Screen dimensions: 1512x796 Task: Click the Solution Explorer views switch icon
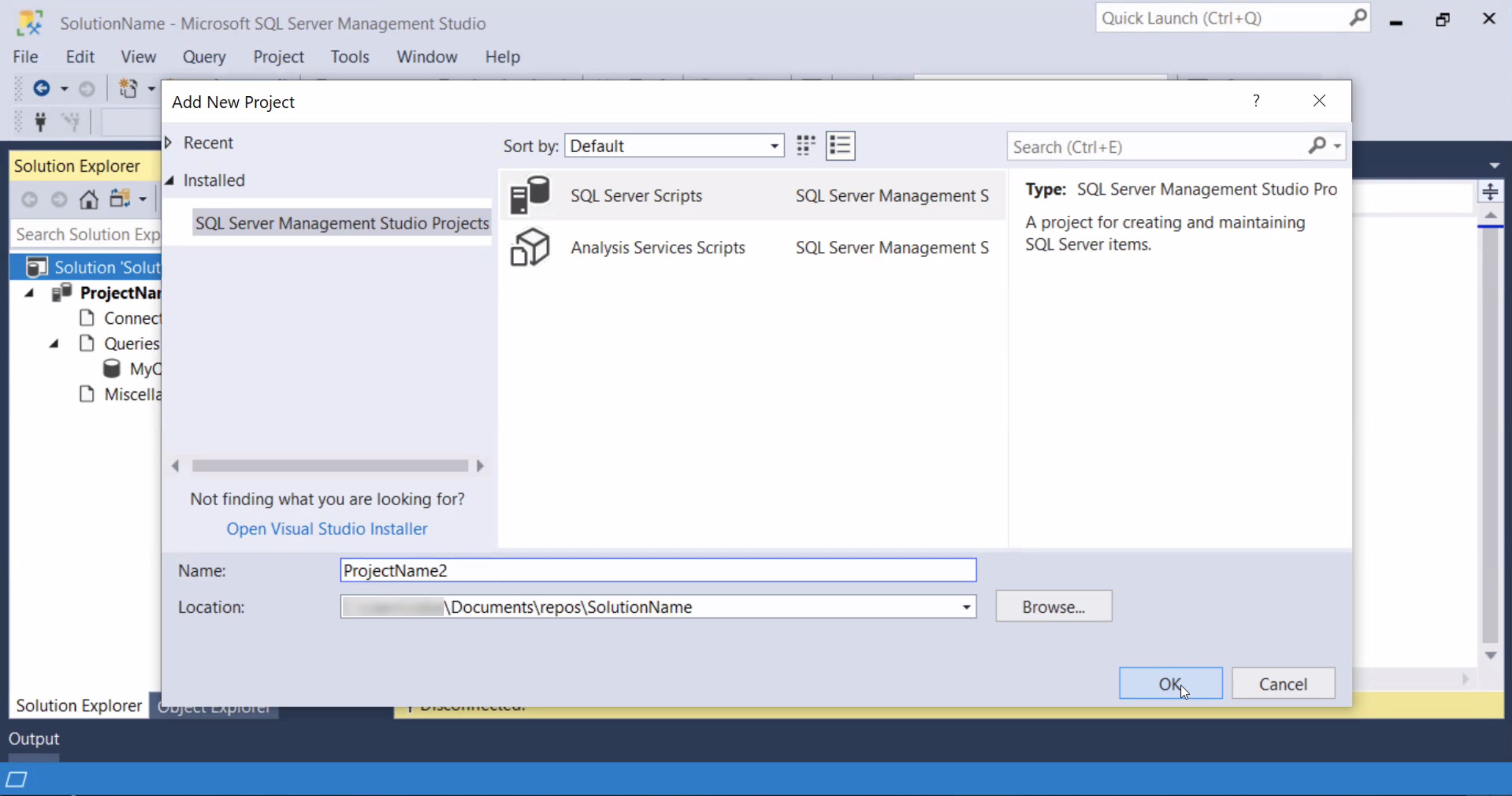coord(120,199)
